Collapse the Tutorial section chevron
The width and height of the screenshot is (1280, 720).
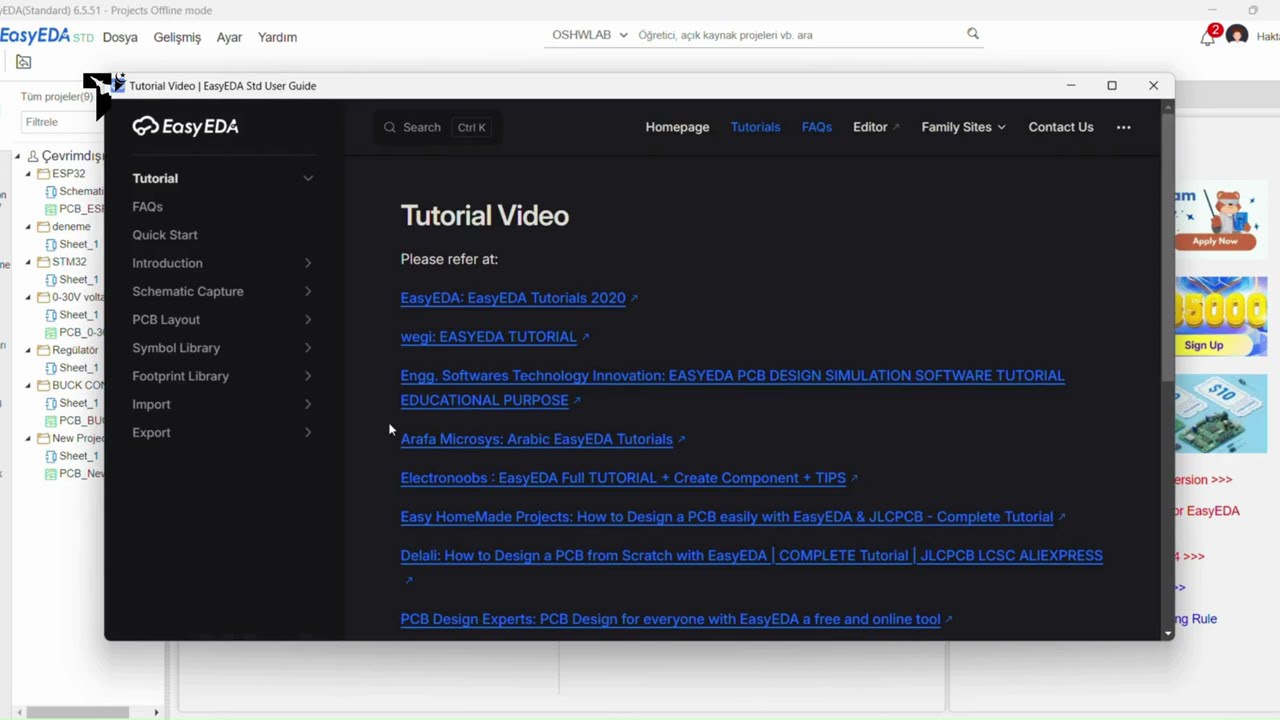308,178
